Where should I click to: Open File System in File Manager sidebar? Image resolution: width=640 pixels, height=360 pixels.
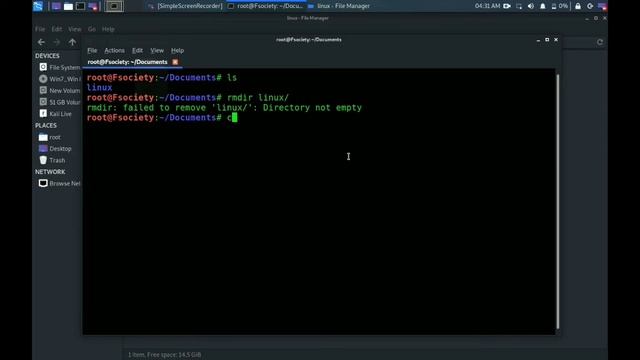(x=60, y=67)
